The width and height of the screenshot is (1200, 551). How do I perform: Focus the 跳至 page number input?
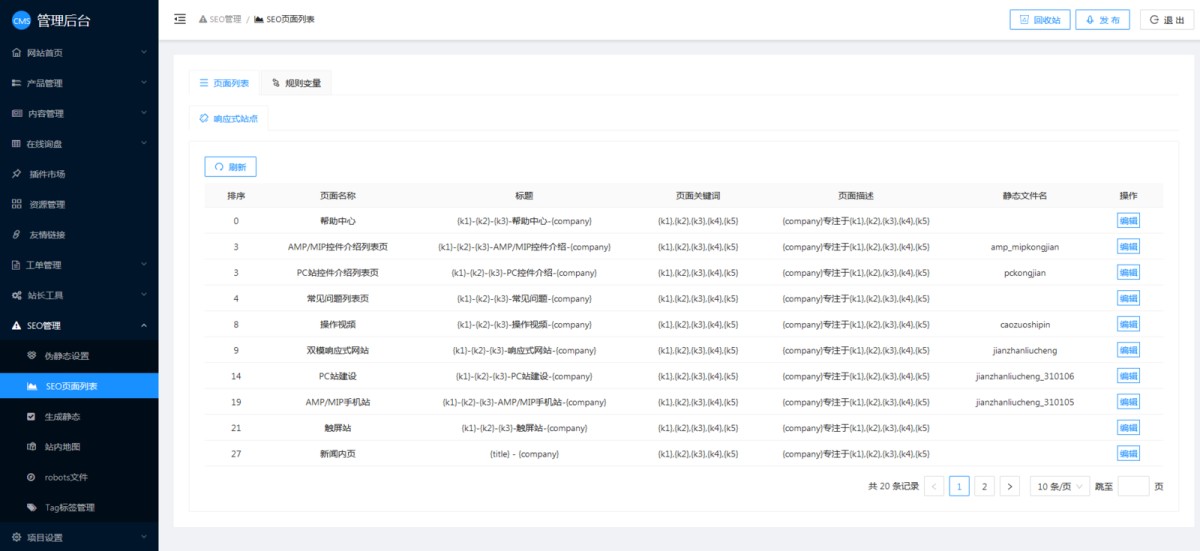[x=1133, y=486]
